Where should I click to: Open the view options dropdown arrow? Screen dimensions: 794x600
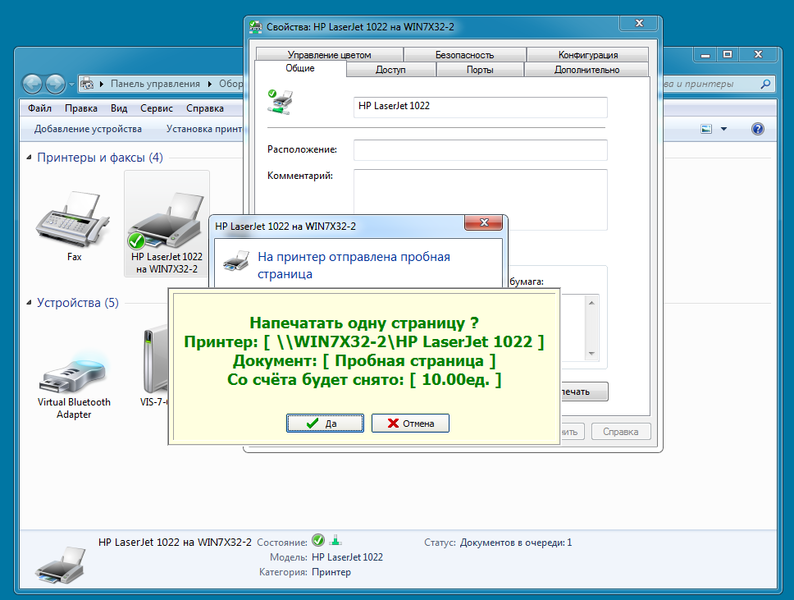click(x=724, y=129)
